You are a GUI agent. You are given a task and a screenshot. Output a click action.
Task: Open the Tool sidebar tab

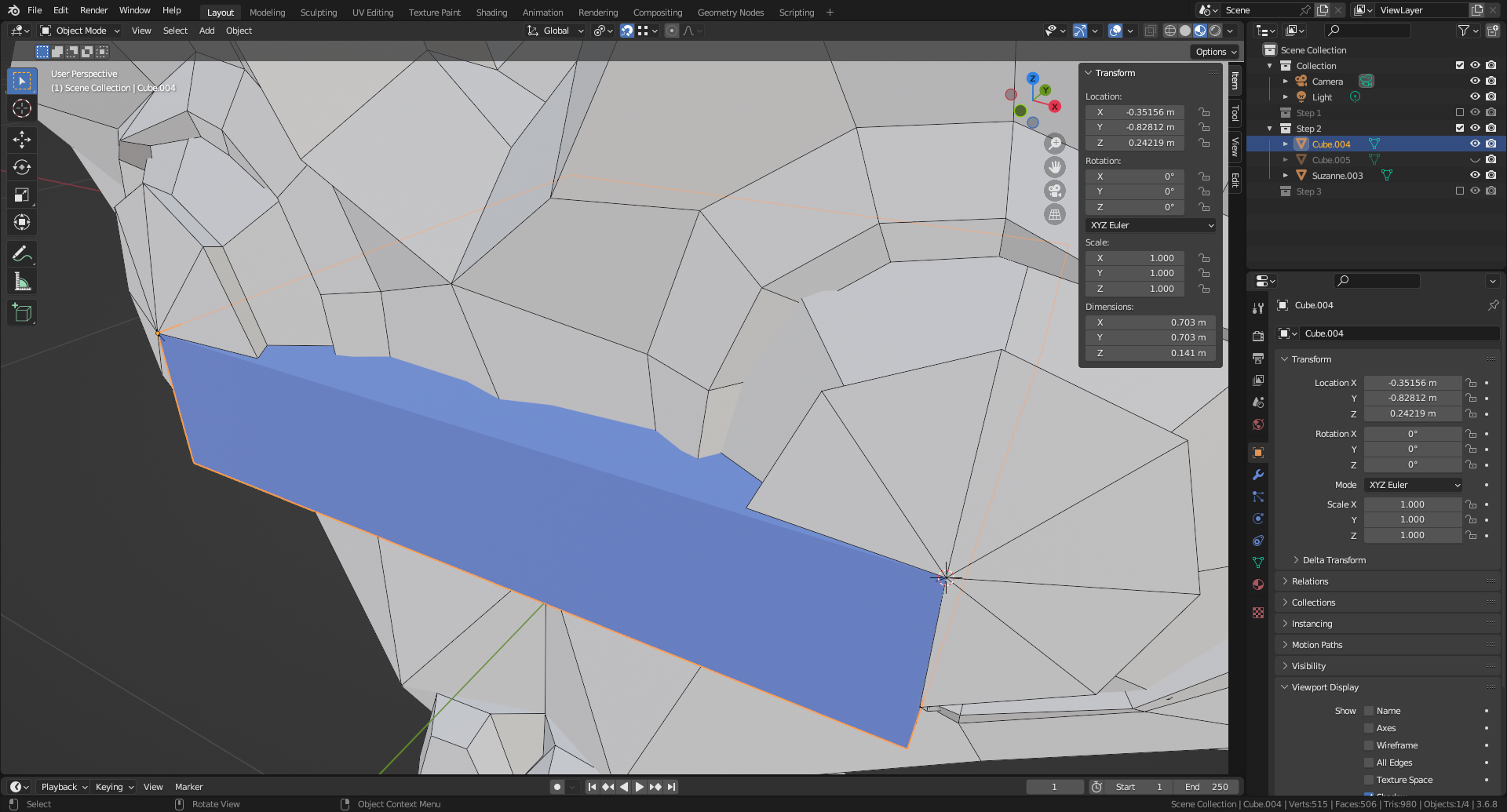coord(1235,113)
